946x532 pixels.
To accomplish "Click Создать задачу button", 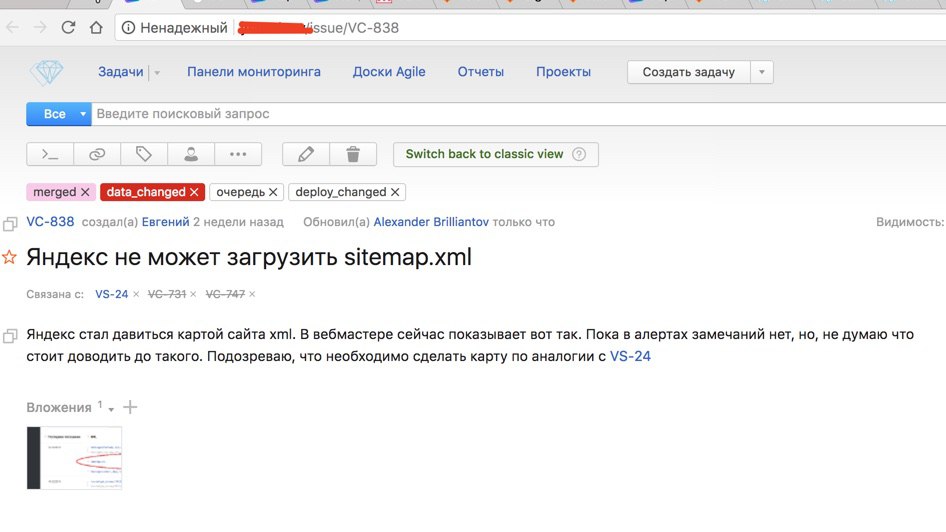I will (688, 72).
